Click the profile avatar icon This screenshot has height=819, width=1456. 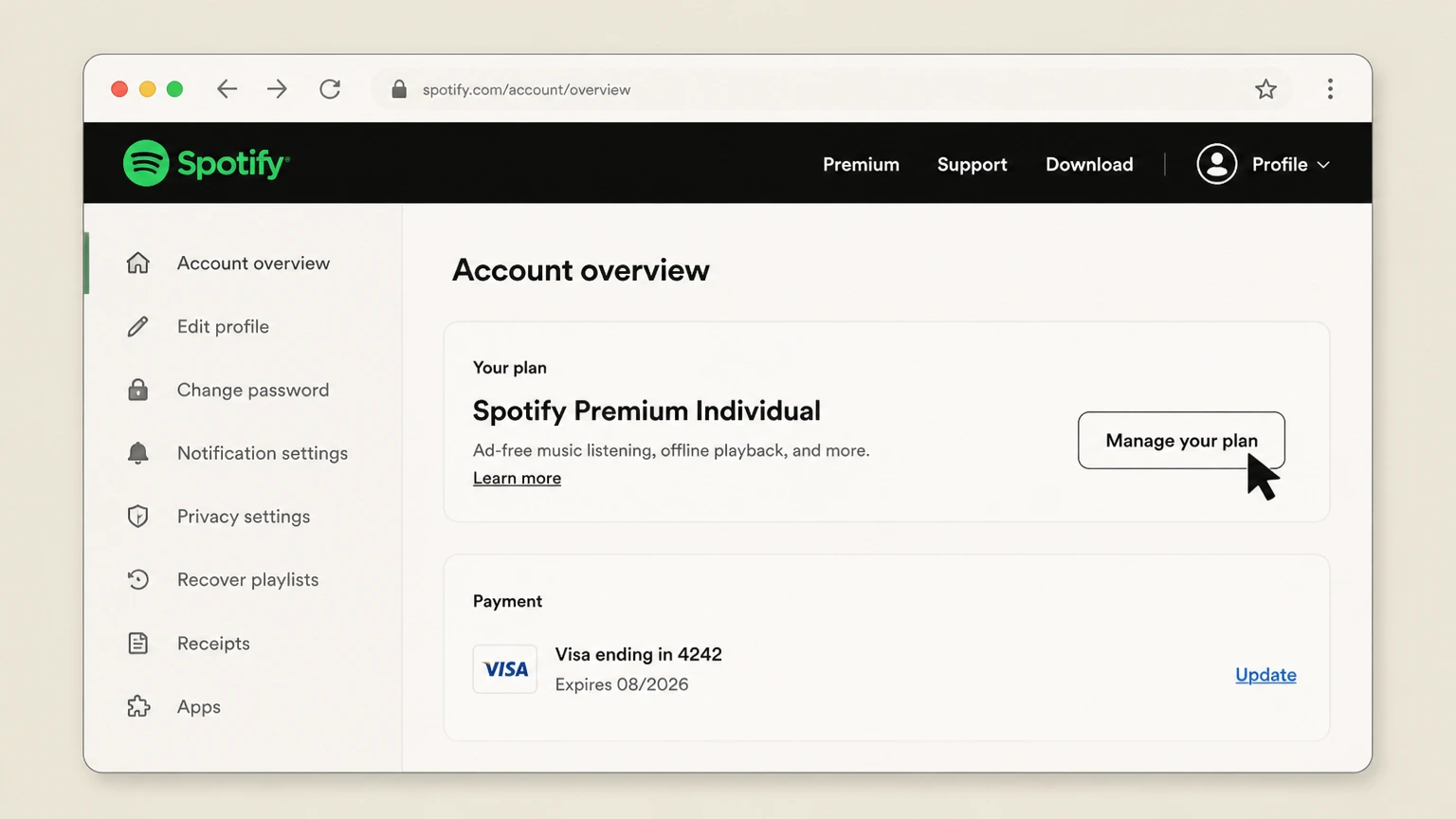coord(1216,164)
